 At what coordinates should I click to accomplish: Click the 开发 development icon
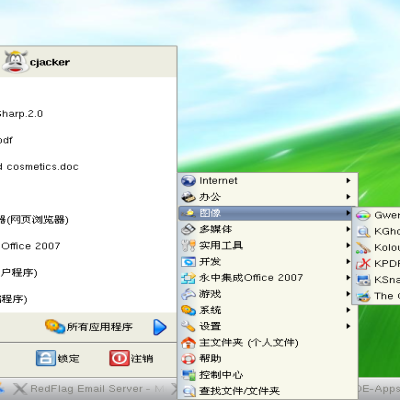click(188, 262)
